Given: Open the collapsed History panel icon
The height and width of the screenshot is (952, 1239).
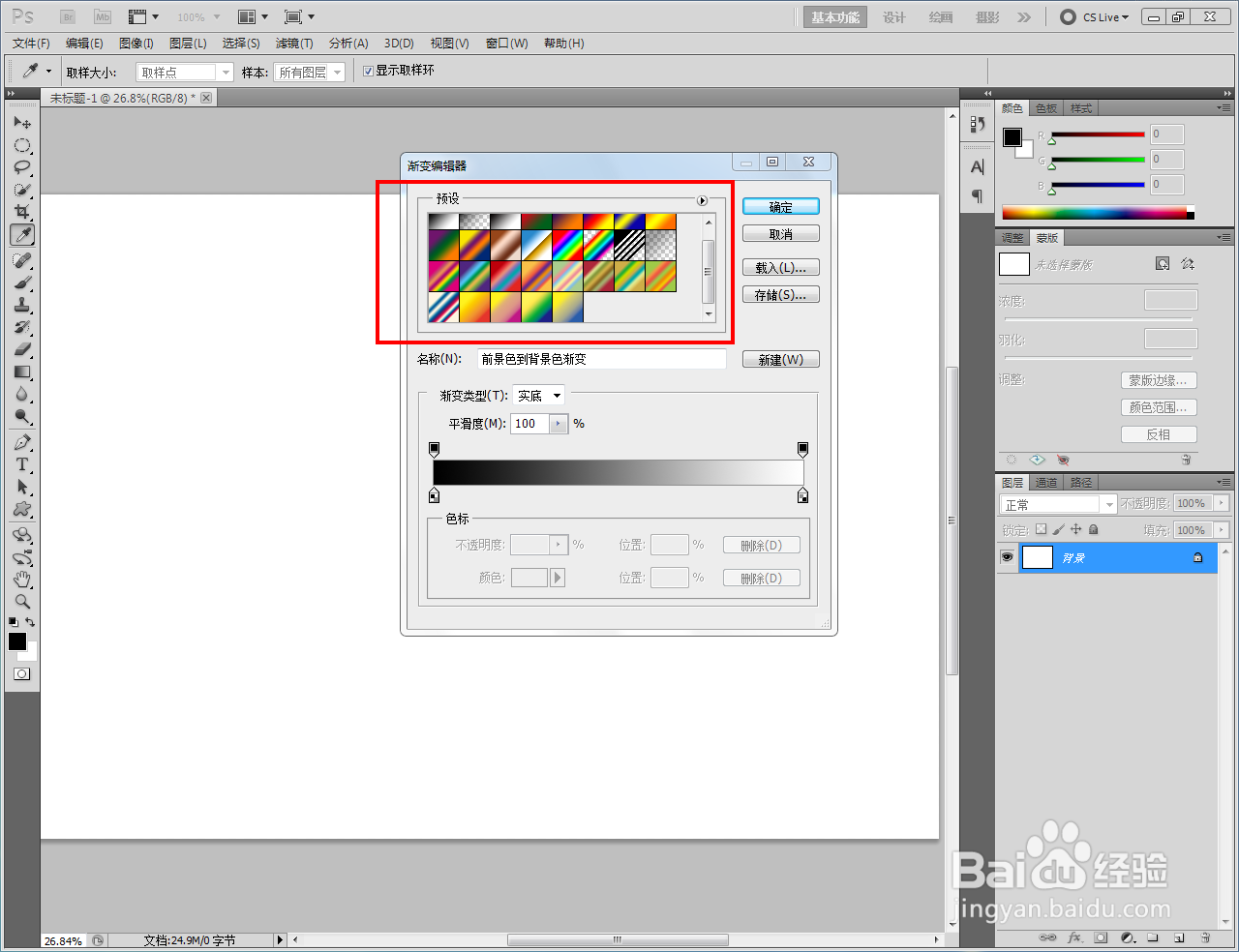Looking at the screenshot, I should pyautogui.click(x=977, y=123).
